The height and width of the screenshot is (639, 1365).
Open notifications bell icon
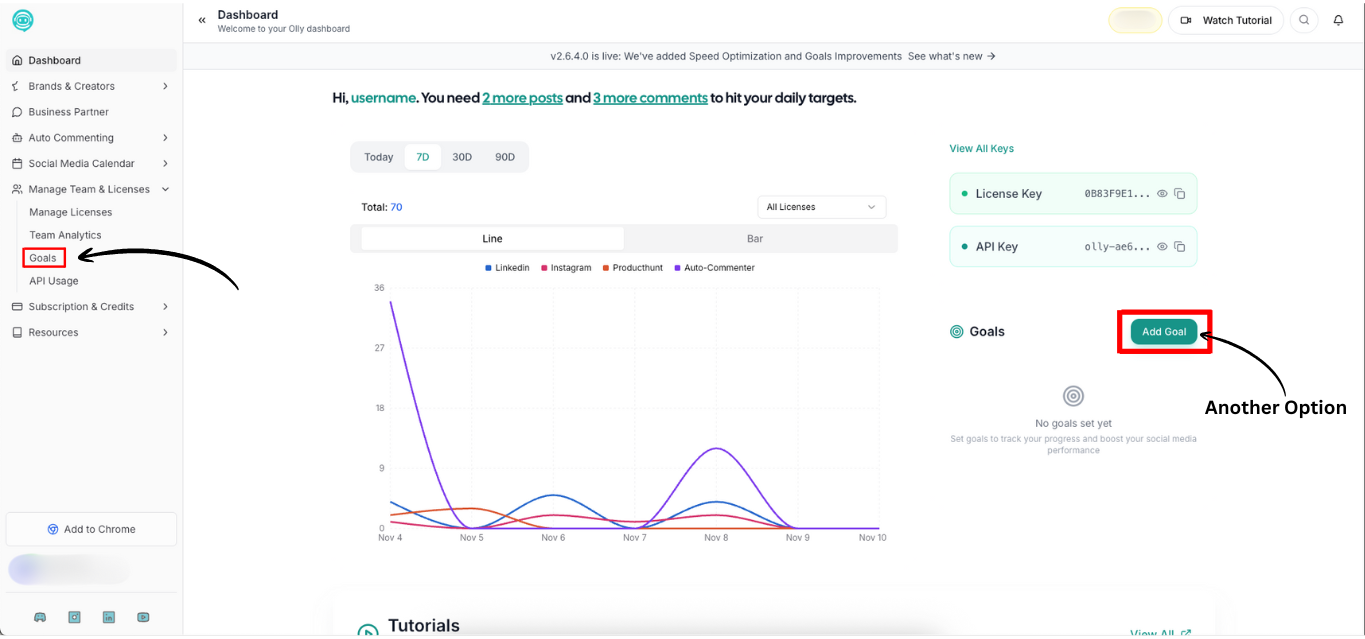click(1338, 20)
